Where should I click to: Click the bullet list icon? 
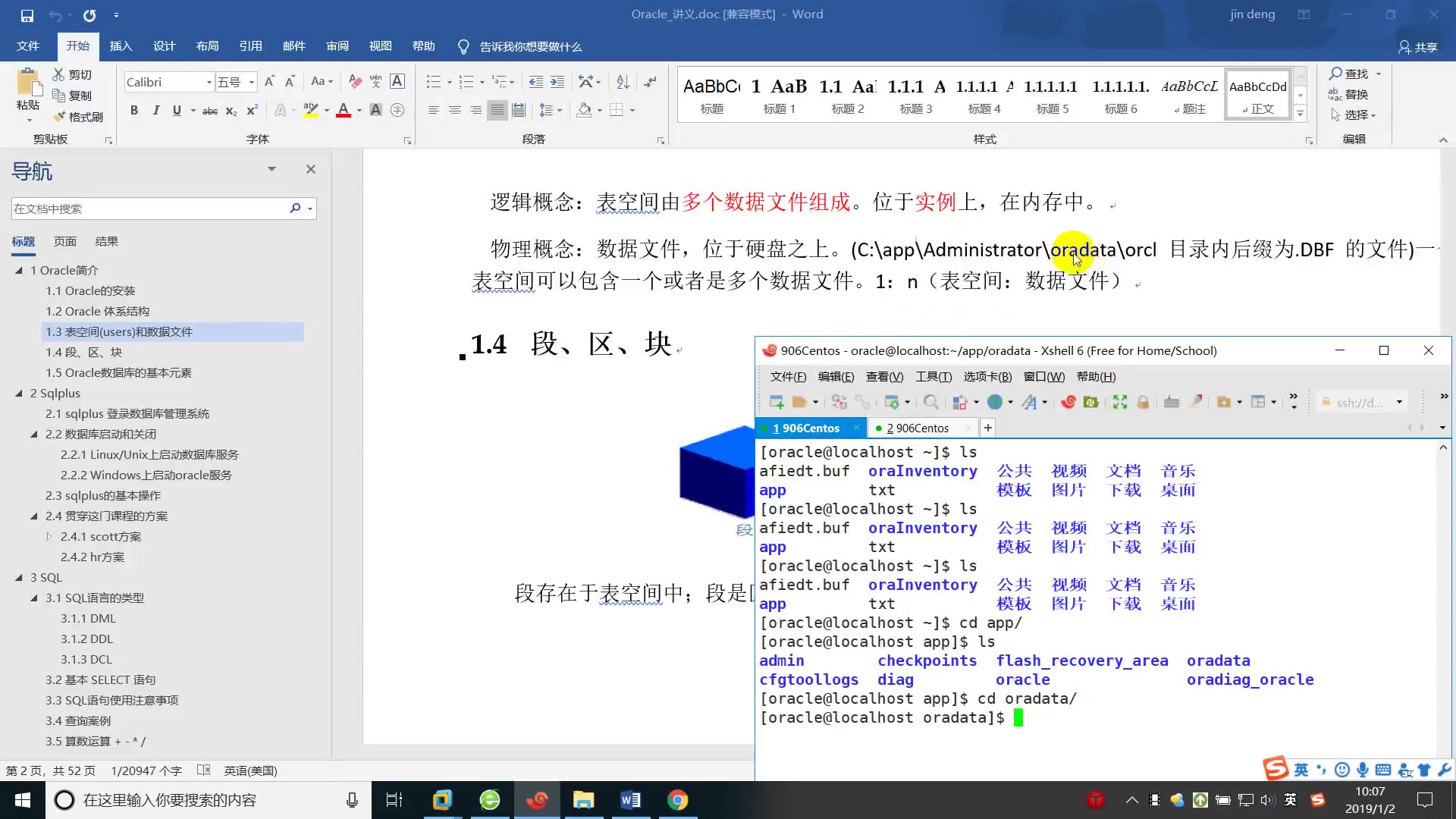[x=433, y=82]
